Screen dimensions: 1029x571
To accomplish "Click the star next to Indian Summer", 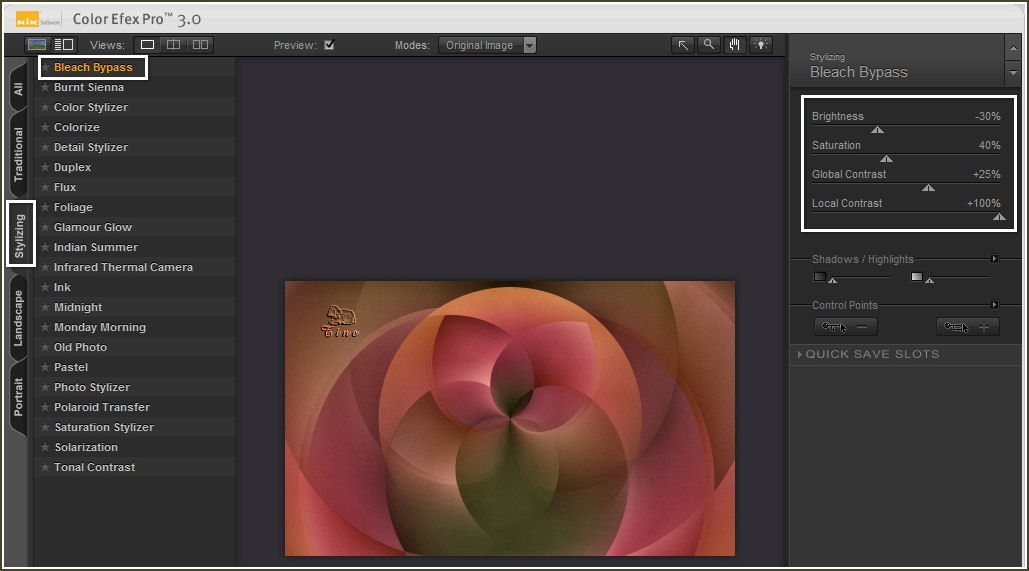I will click(45, 247).
